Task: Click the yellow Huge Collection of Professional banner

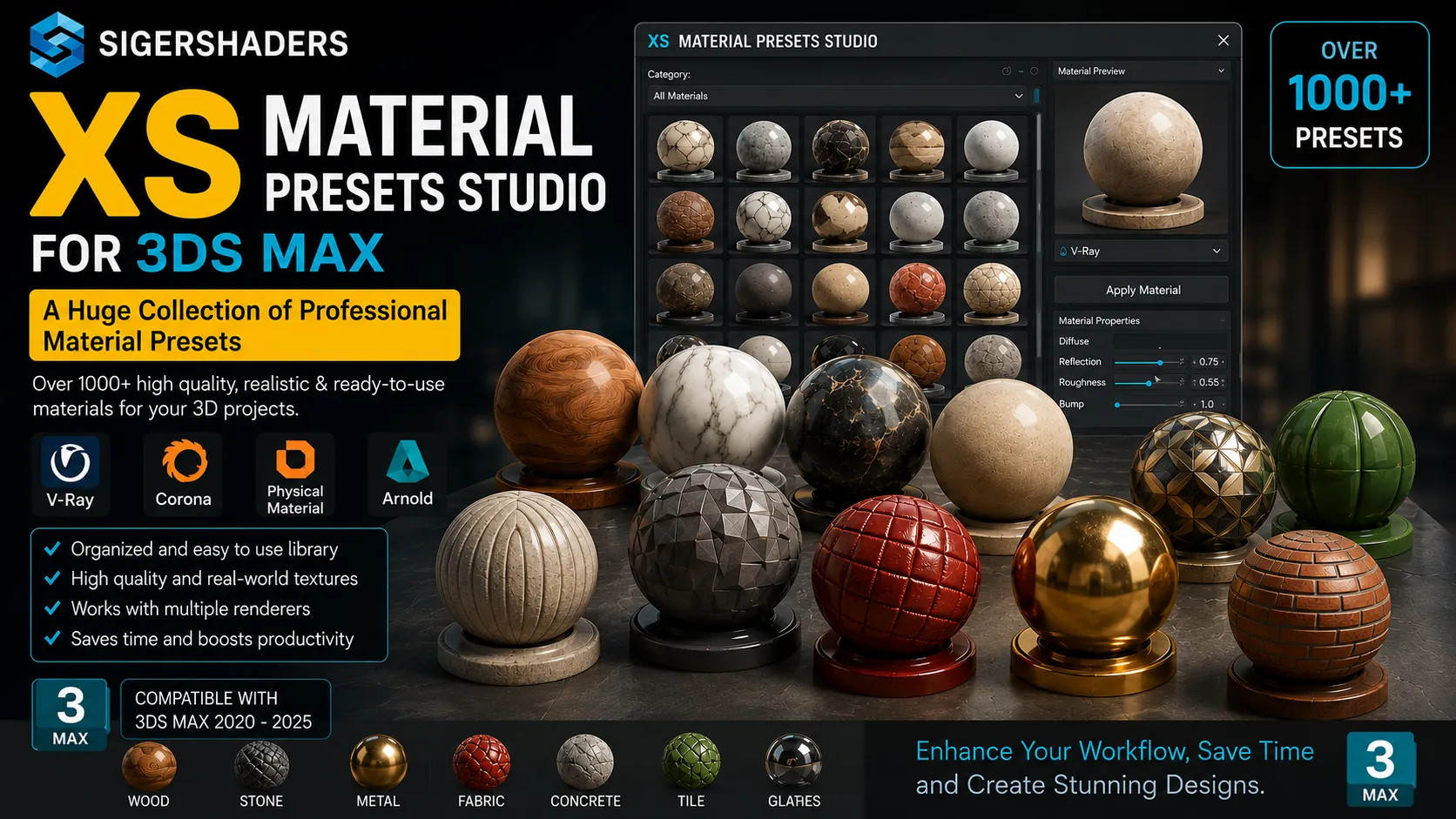Action: coord(245,326)
